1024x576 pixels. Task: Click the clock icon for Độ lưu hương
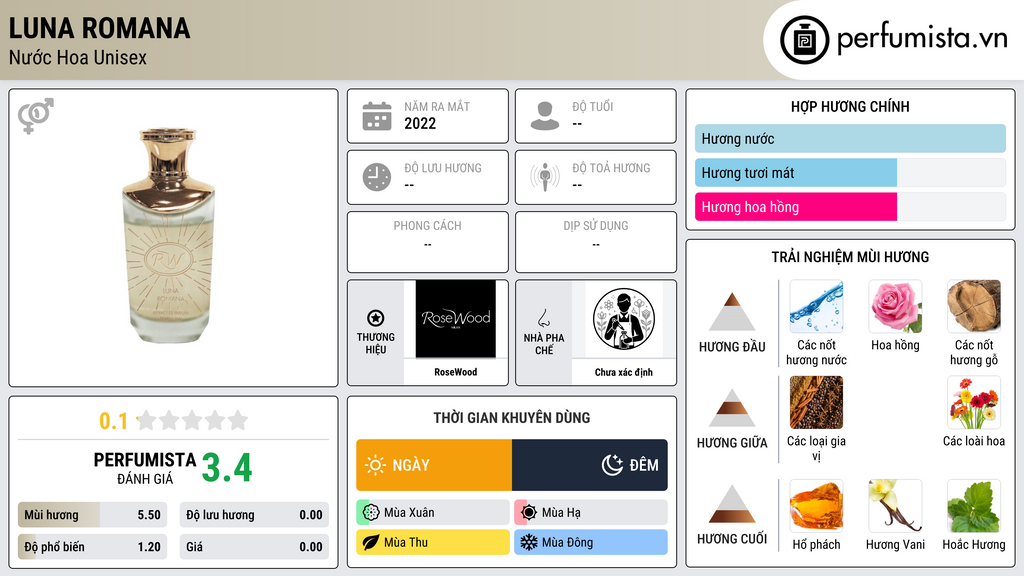pos(377,177)
